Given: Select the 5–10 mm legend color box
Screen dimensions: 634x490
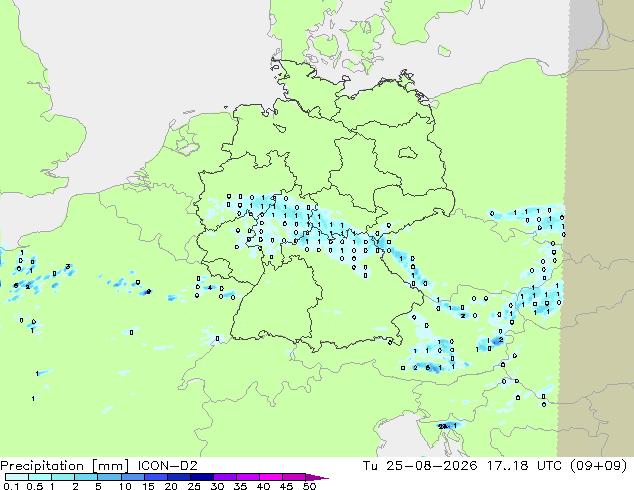Looking at the screenshot, I should pos(109,477).
